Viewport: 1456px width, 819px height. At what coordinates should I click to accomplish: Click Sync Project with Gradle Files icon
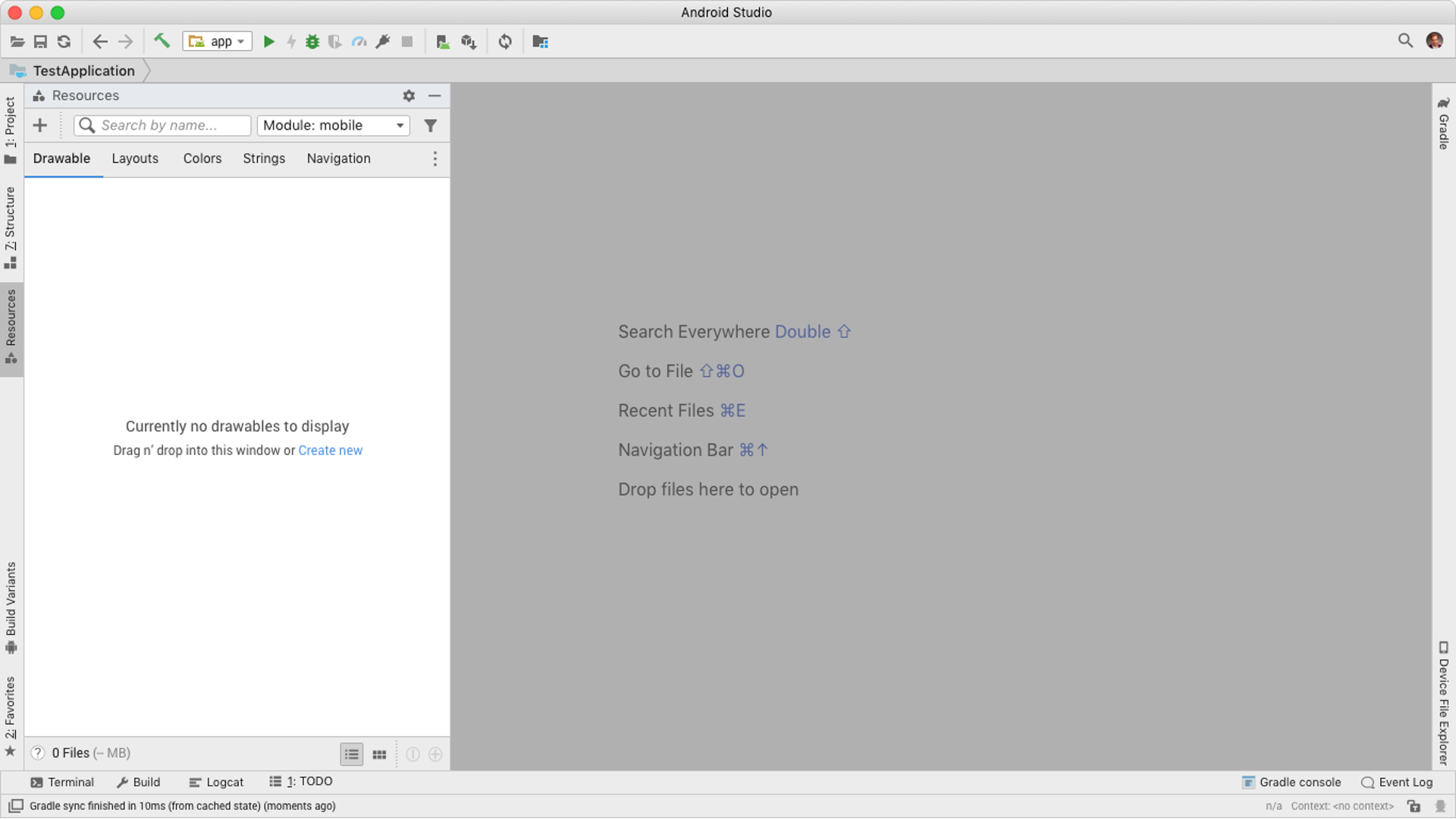(x=505, y=42)
